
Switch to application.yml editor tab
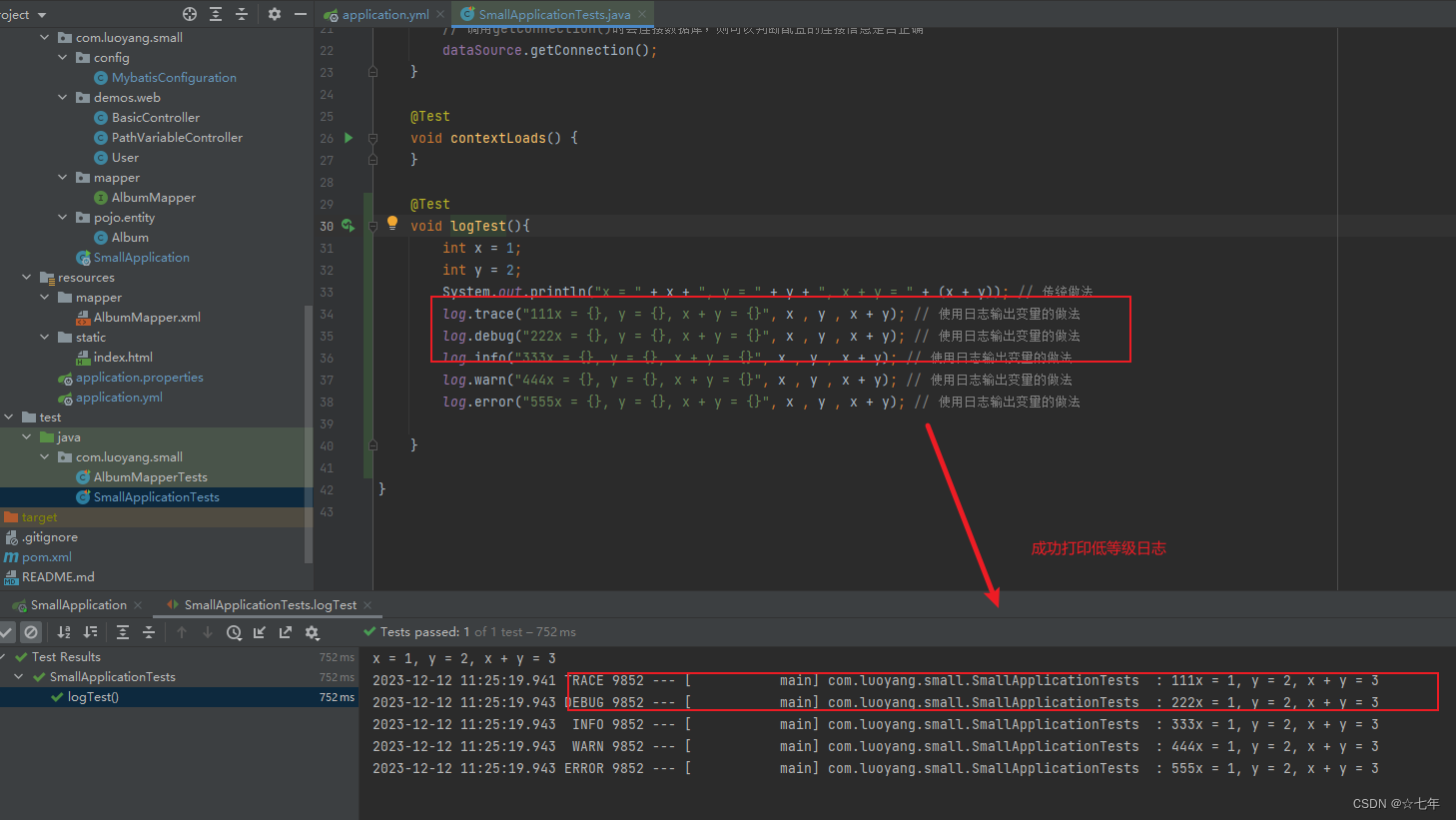[385, 14]
